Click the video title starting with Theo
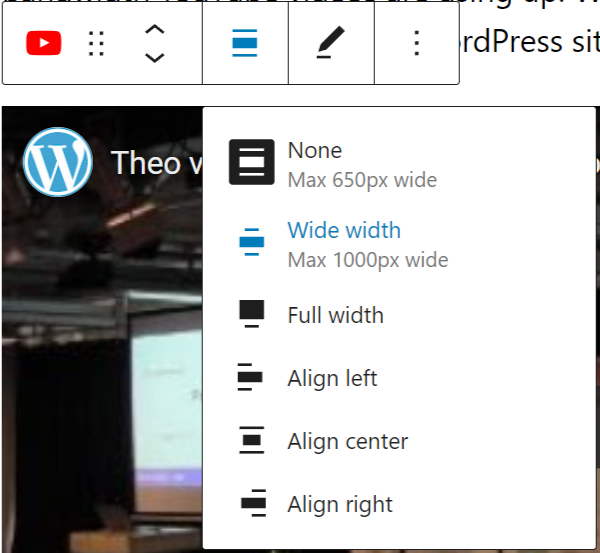 coord(157,163)
